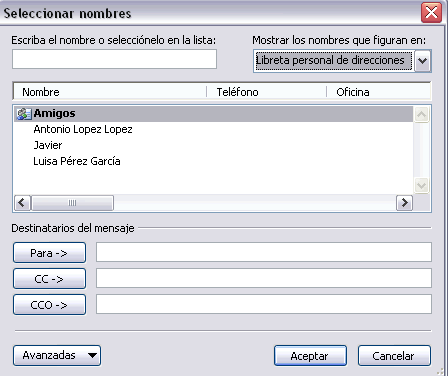Click Libreta personal de direcciones combo box
Screen dimensions: 448x376
coord(342,61)
